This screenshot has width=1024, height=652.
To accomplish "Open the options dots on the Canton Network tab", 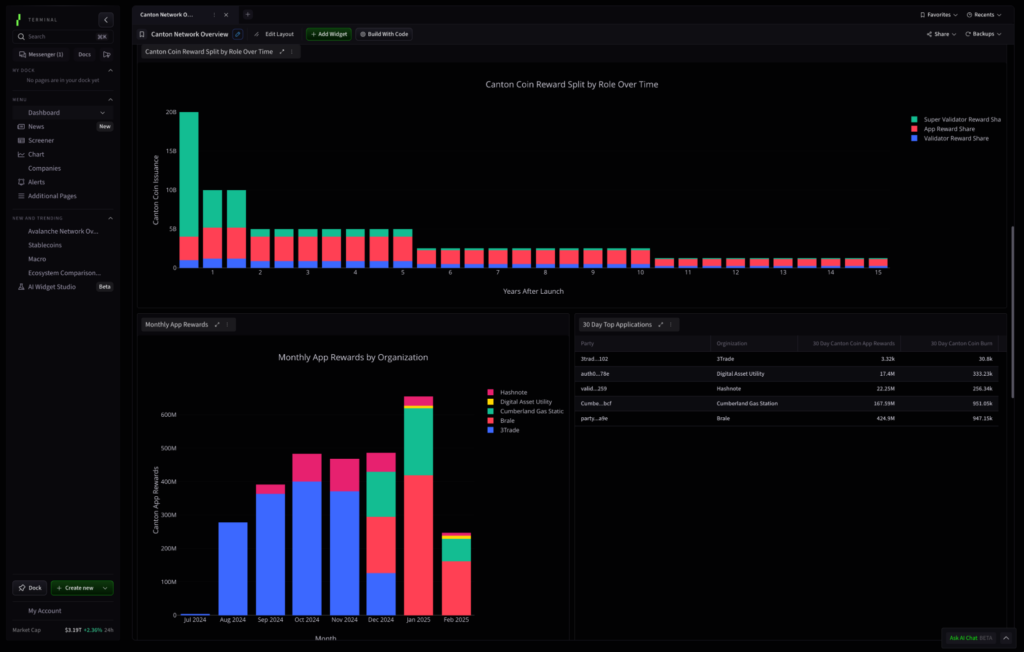I will [x=214, y=14].
